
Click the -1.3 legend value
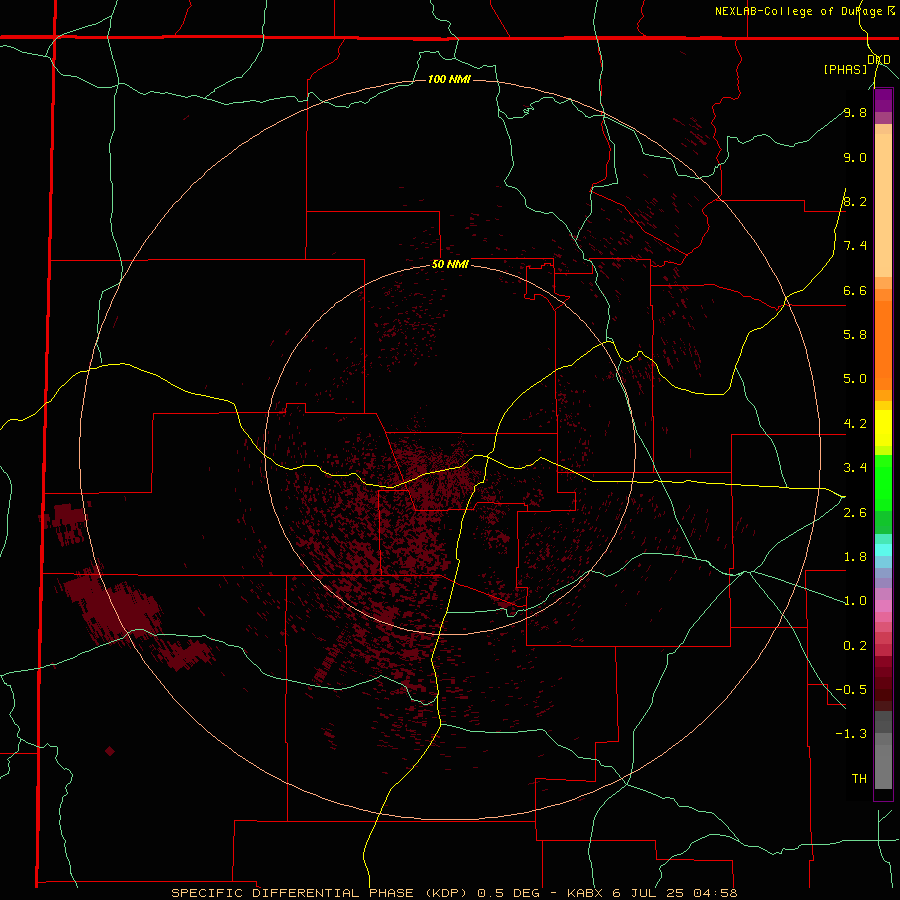(x=851, y=734)
